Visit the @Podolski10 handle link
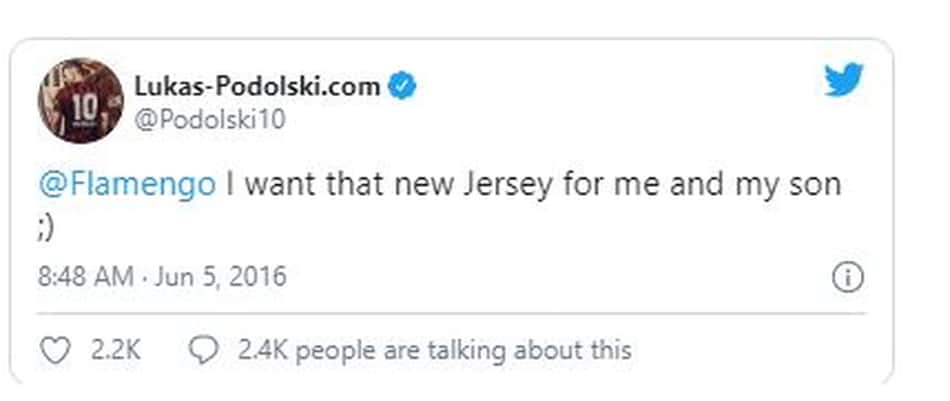950x401 pixels. point(209,119)
